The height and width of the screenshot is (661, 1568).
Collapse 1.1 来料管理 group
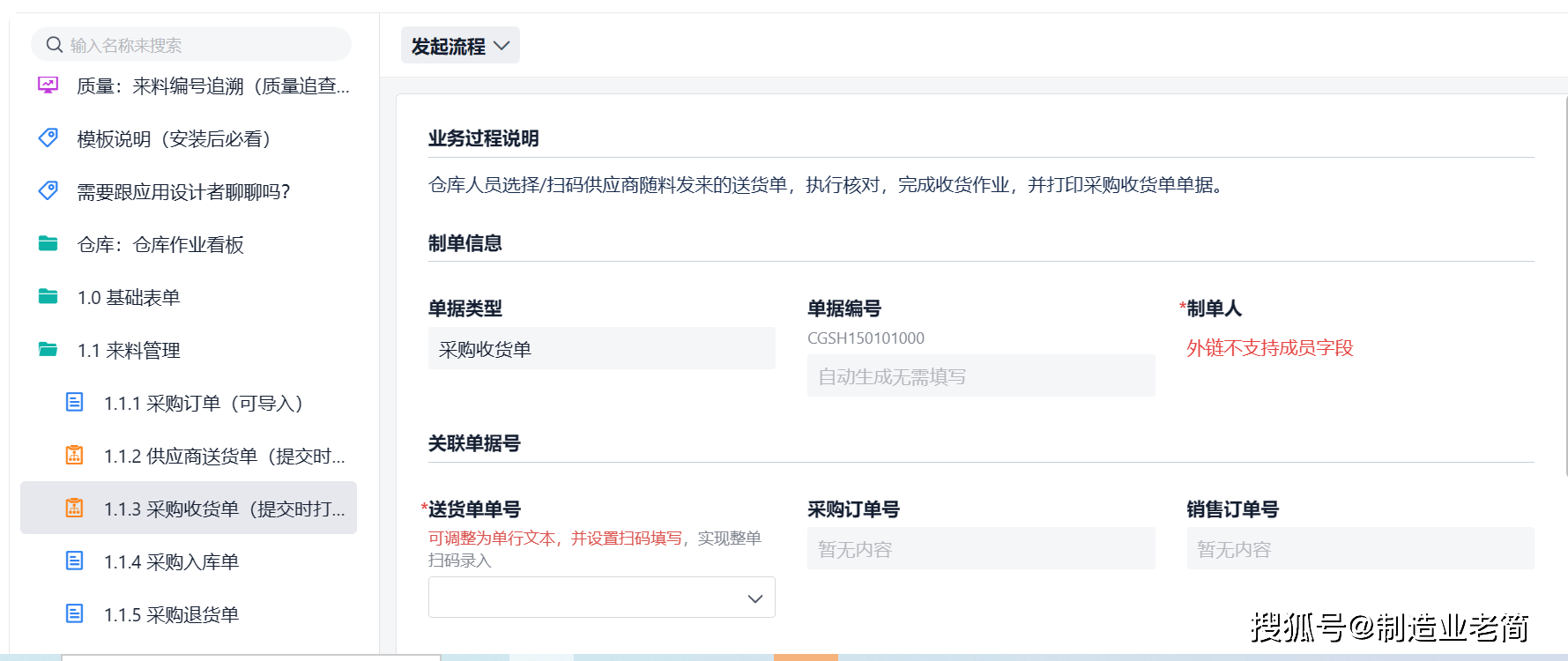tap(189, 350)
